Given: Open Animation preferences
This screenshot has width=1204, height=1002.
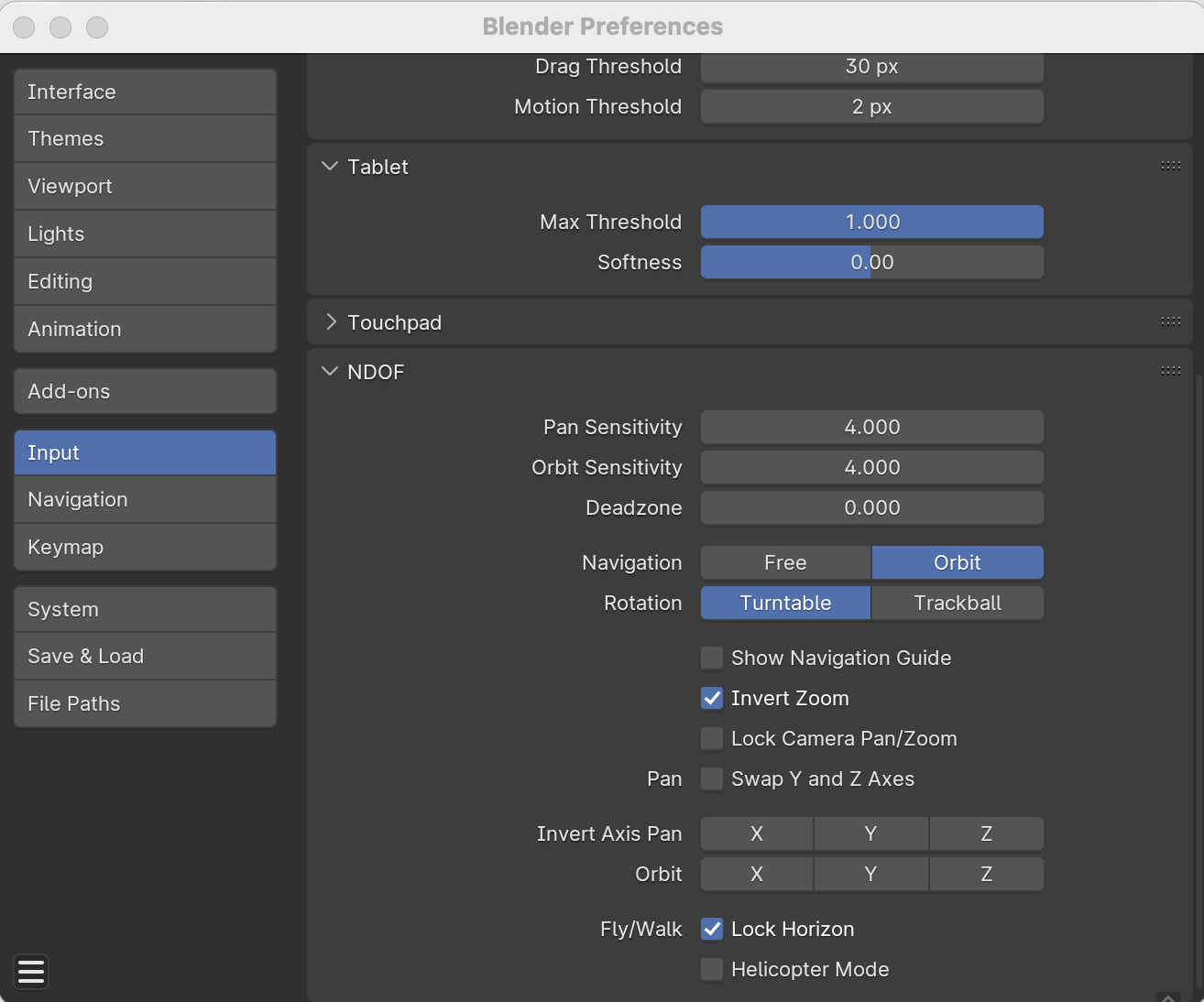Looking at the screenshot, I should (x=145, y=329).
